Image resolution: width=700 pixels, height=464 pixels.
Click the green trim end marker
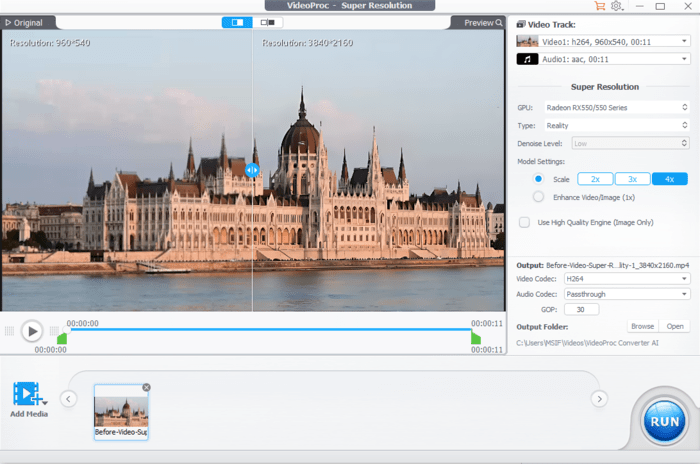pyautogui.click(x=476, y=338)
